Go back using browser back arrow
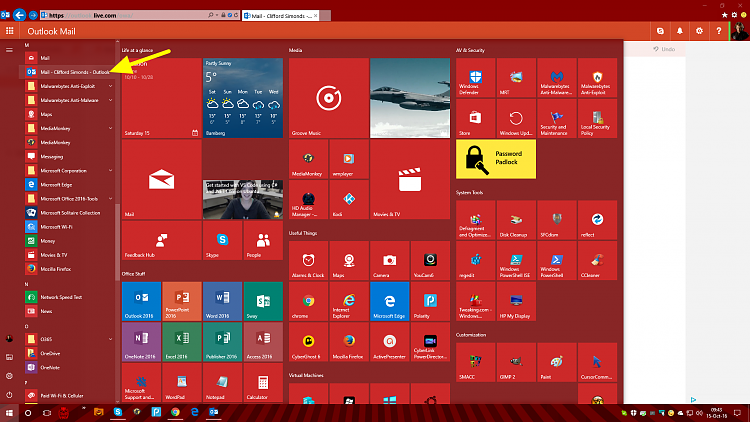Viewport: 750px width, 422px height. (19, 15)
